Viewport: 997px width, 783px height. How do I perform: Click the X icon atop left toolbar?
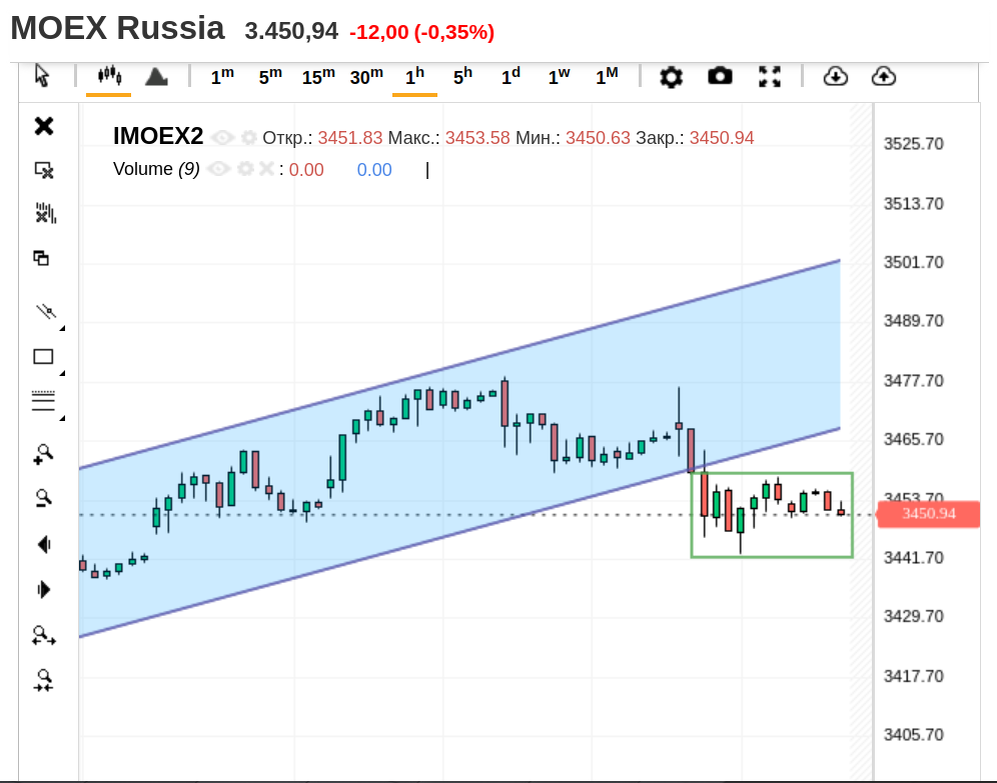44,126
